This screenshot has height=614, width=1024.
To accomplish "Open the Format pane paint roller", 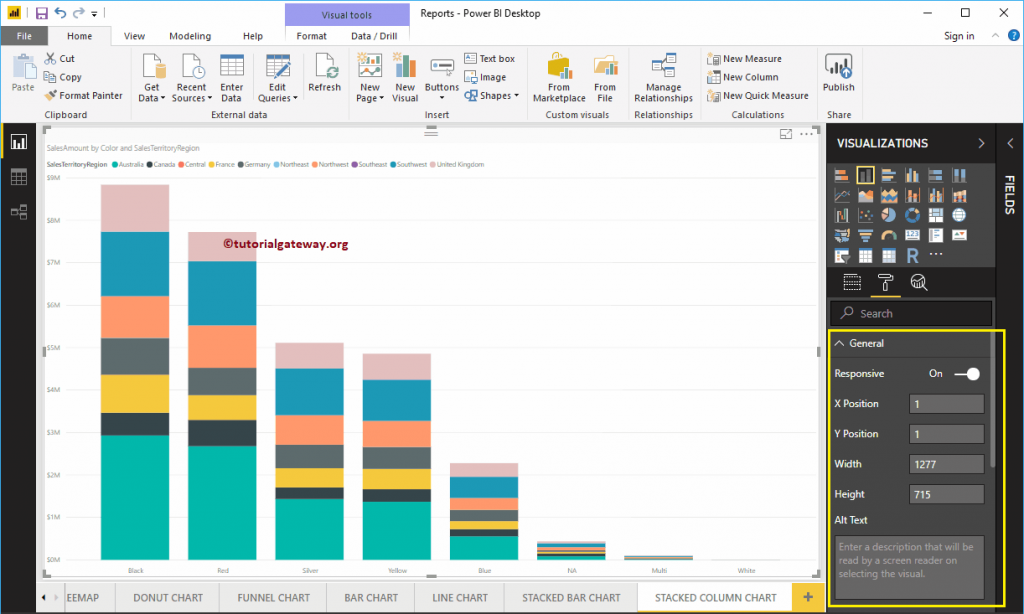I will (886, 281).
